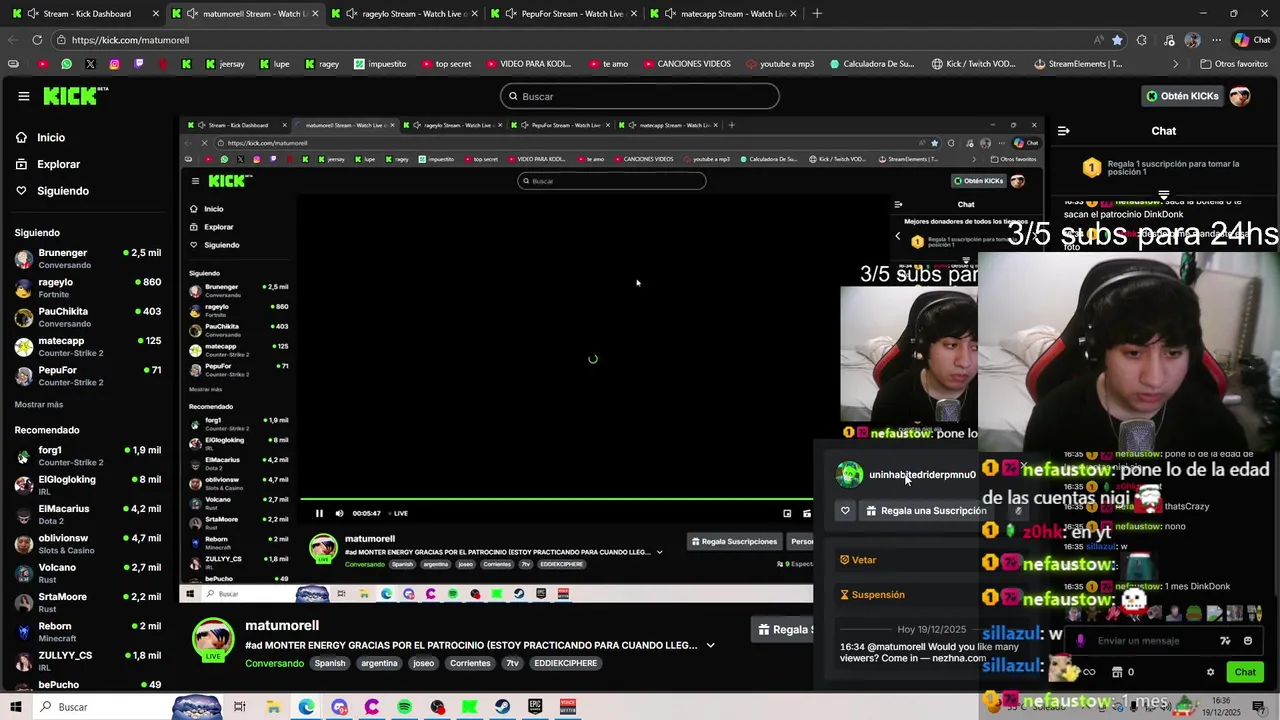Image resolution: width=1280 pixels, height=720 pixels.
Task: Open Instagram bookmark icon
Action: click(x=114, y=64)
